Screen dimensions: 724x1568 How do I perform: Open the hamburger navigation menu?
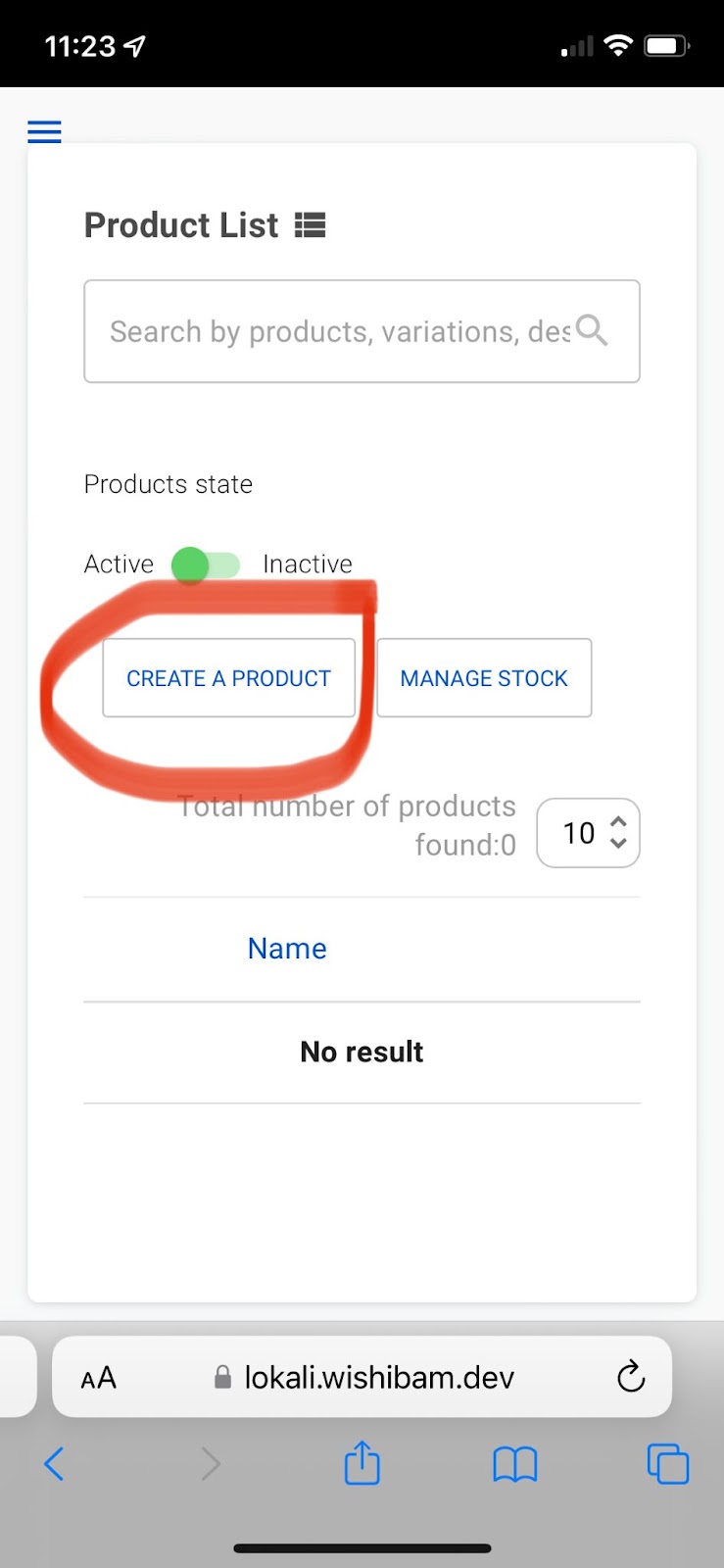click(44, 131)
